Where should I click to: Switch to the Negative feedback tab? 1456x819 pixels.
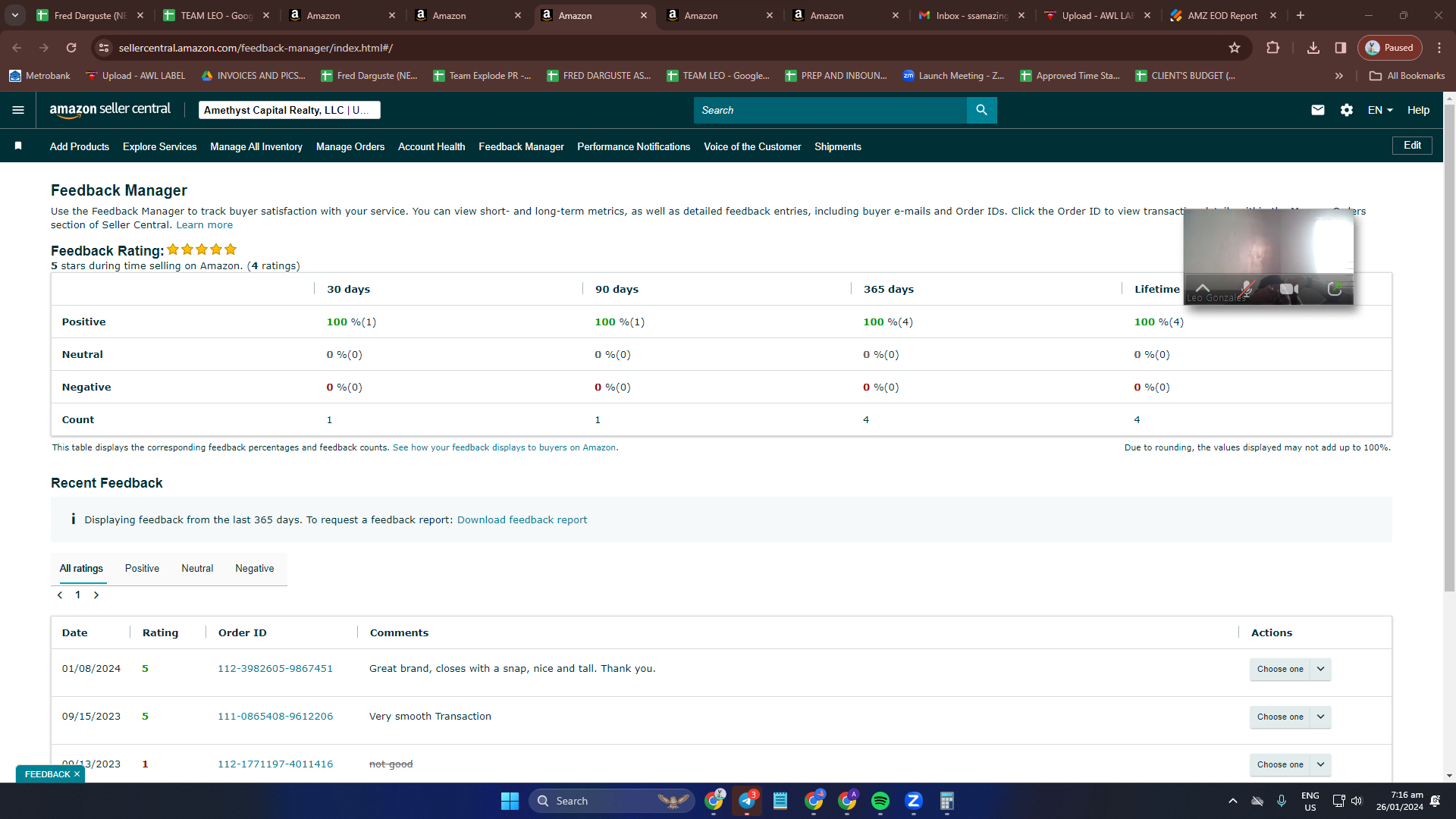click(255, 569)
